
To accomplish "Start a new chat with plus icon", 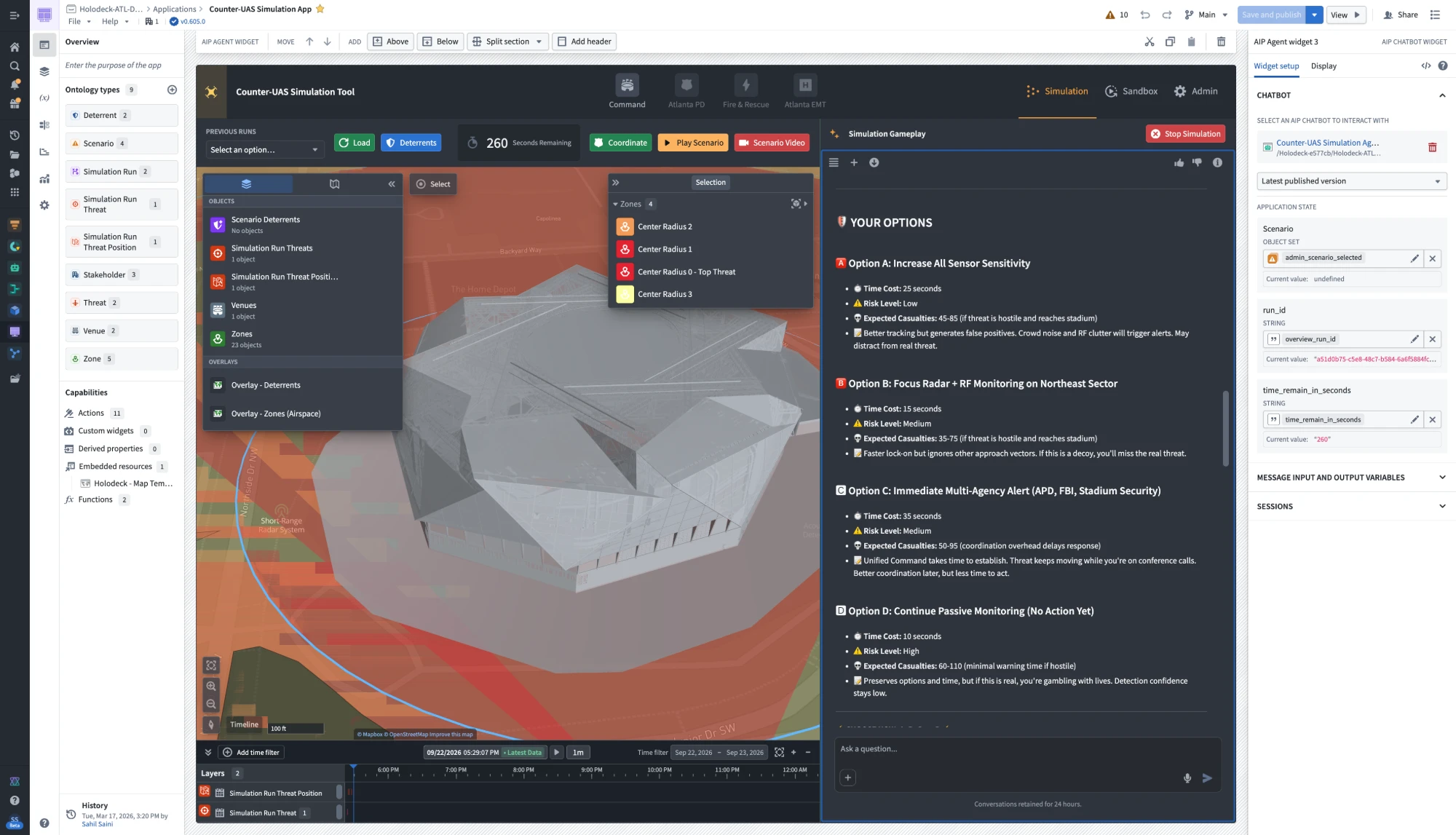I will pyautogui.click(x=854, y=162).
